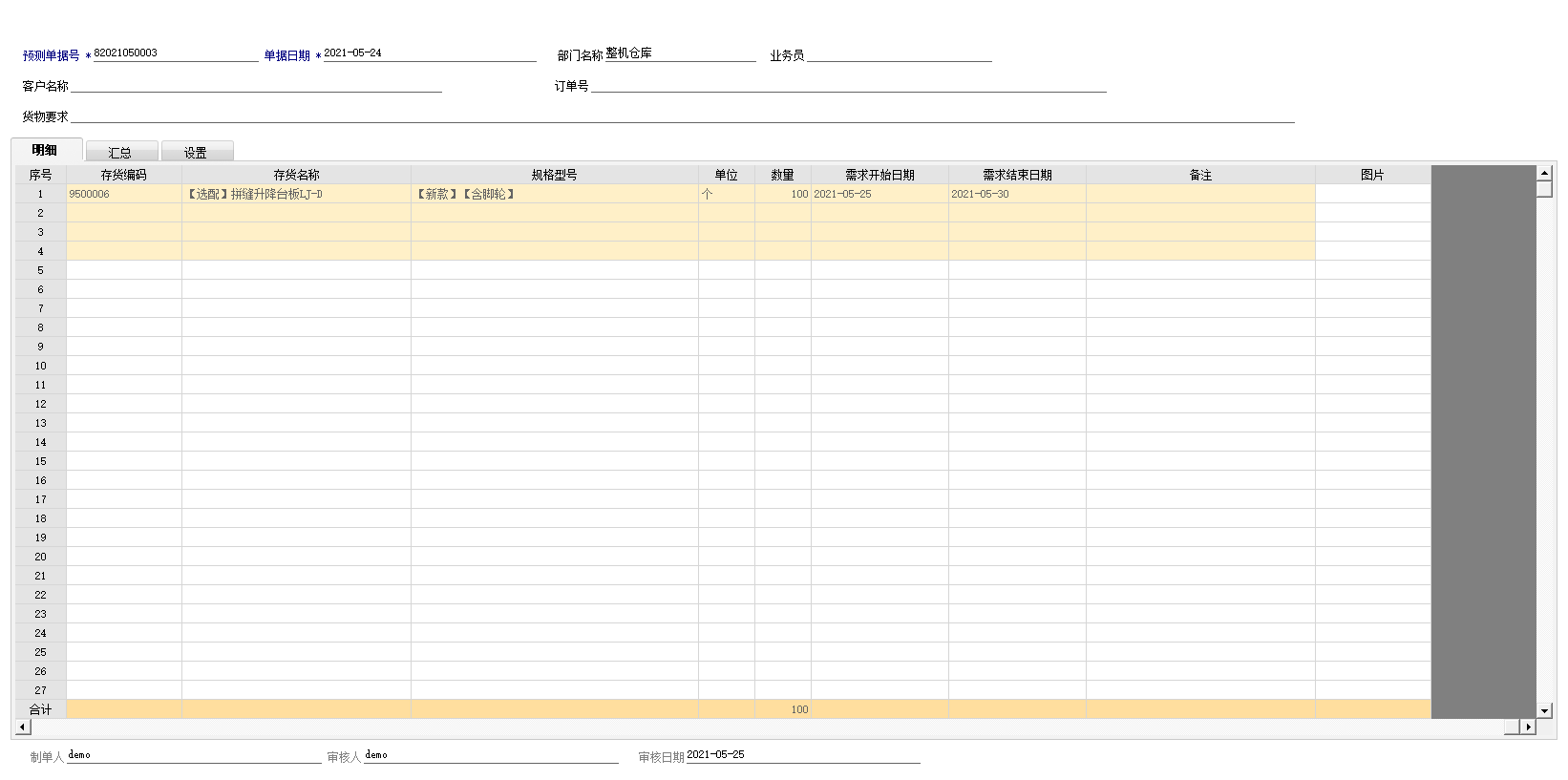This screenshot has height=780, width=1568.
Task: Click the table scrollbar's up arrow
Action: coord(1544,173)
